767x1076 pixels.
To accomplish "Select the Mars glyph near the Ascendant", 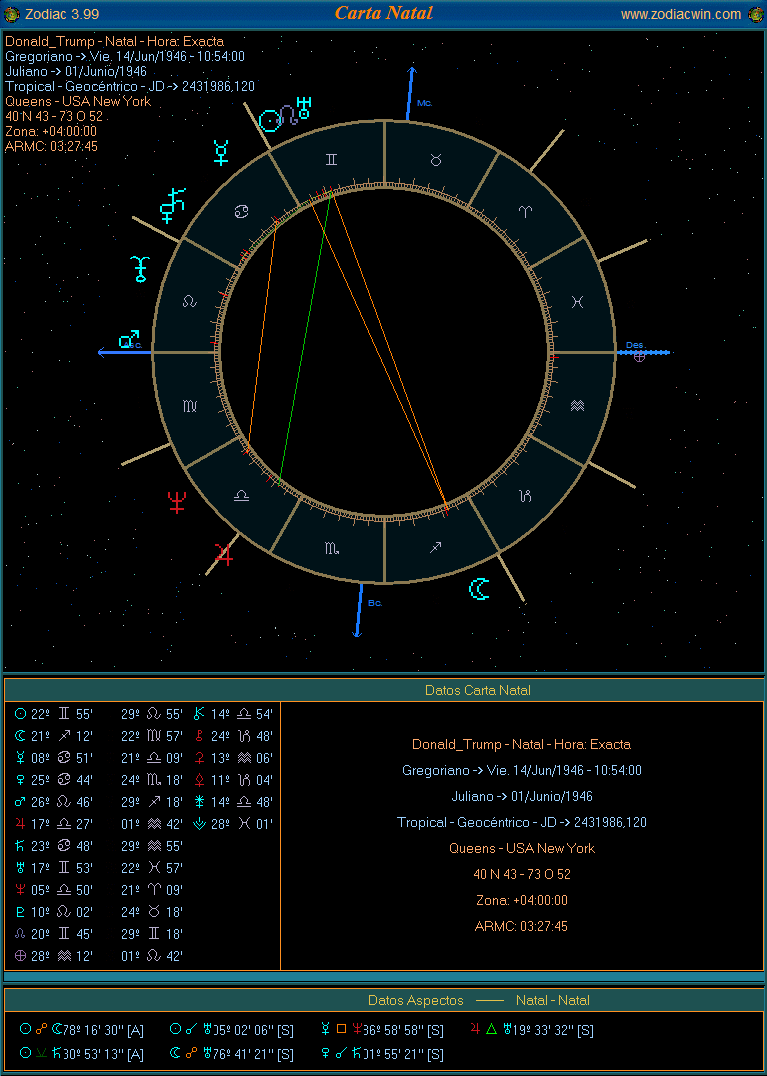I will 128,339.
